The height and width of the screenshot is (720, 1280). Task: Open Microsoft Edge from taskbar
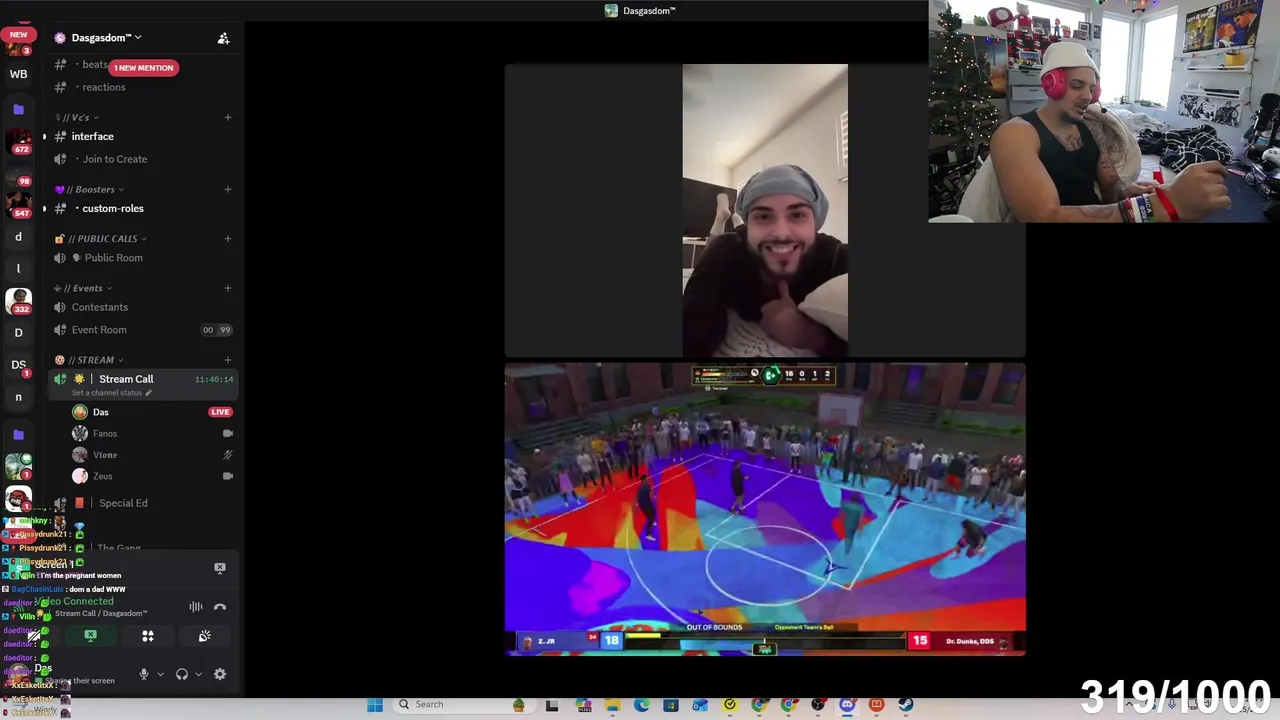pos(642,705)
